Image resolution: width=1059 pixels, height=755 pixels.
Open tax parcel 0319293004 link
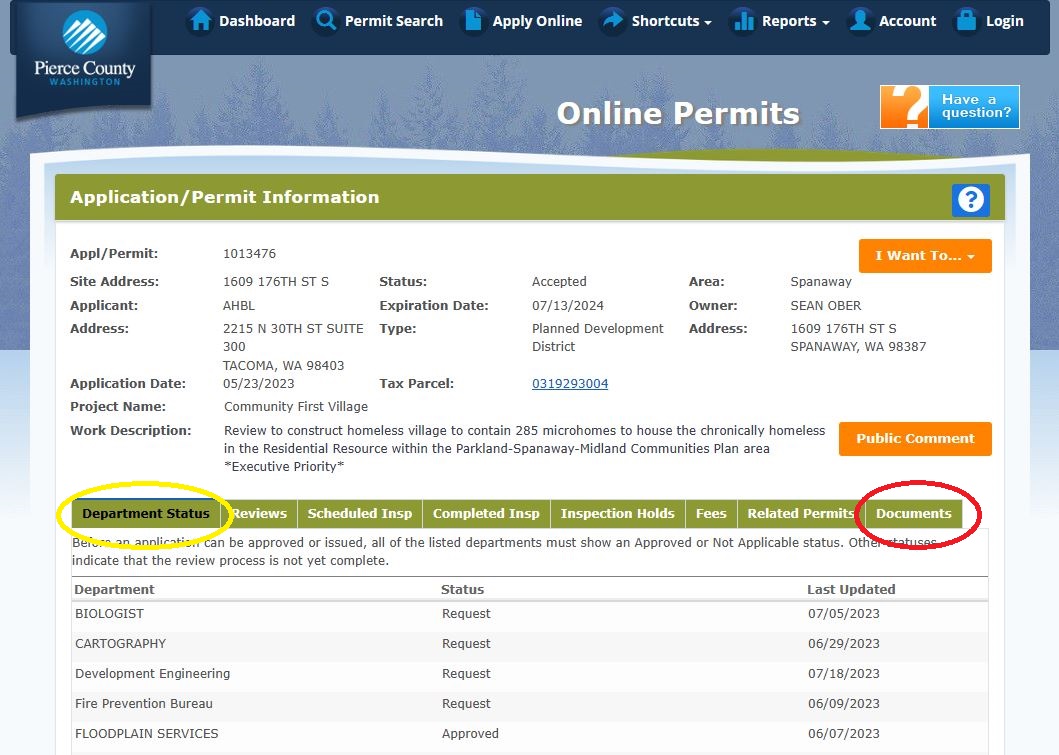coord(570,384)
